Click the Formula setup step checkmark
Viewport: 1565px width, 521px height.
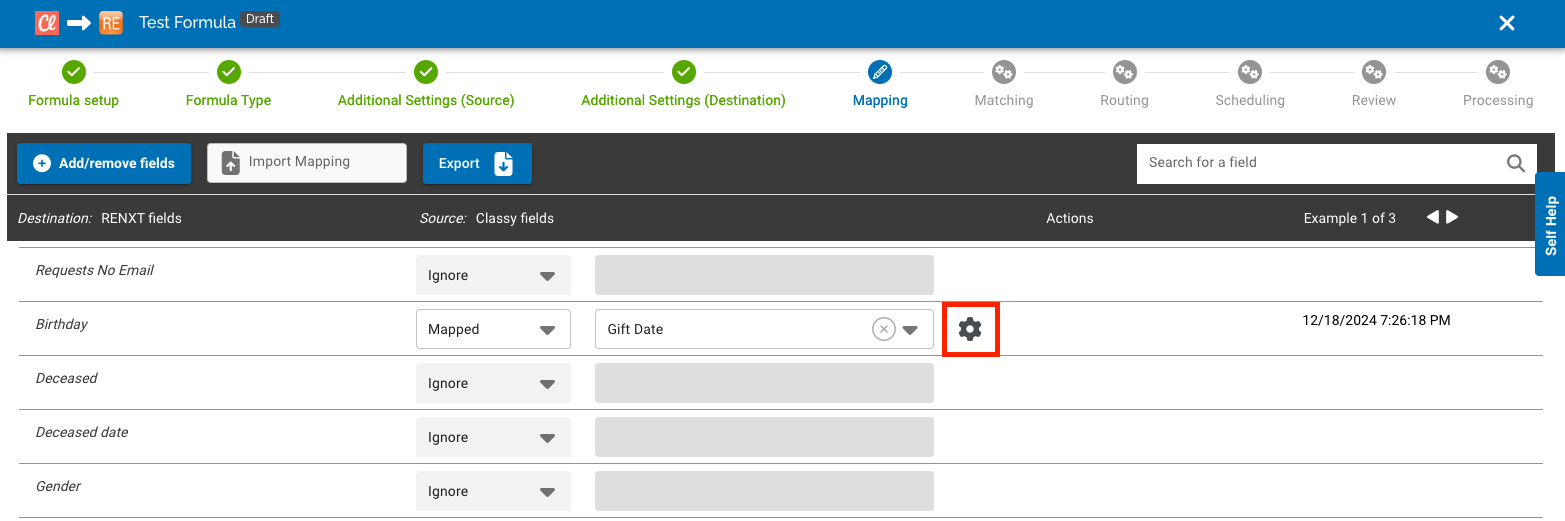tap(74, 72)
